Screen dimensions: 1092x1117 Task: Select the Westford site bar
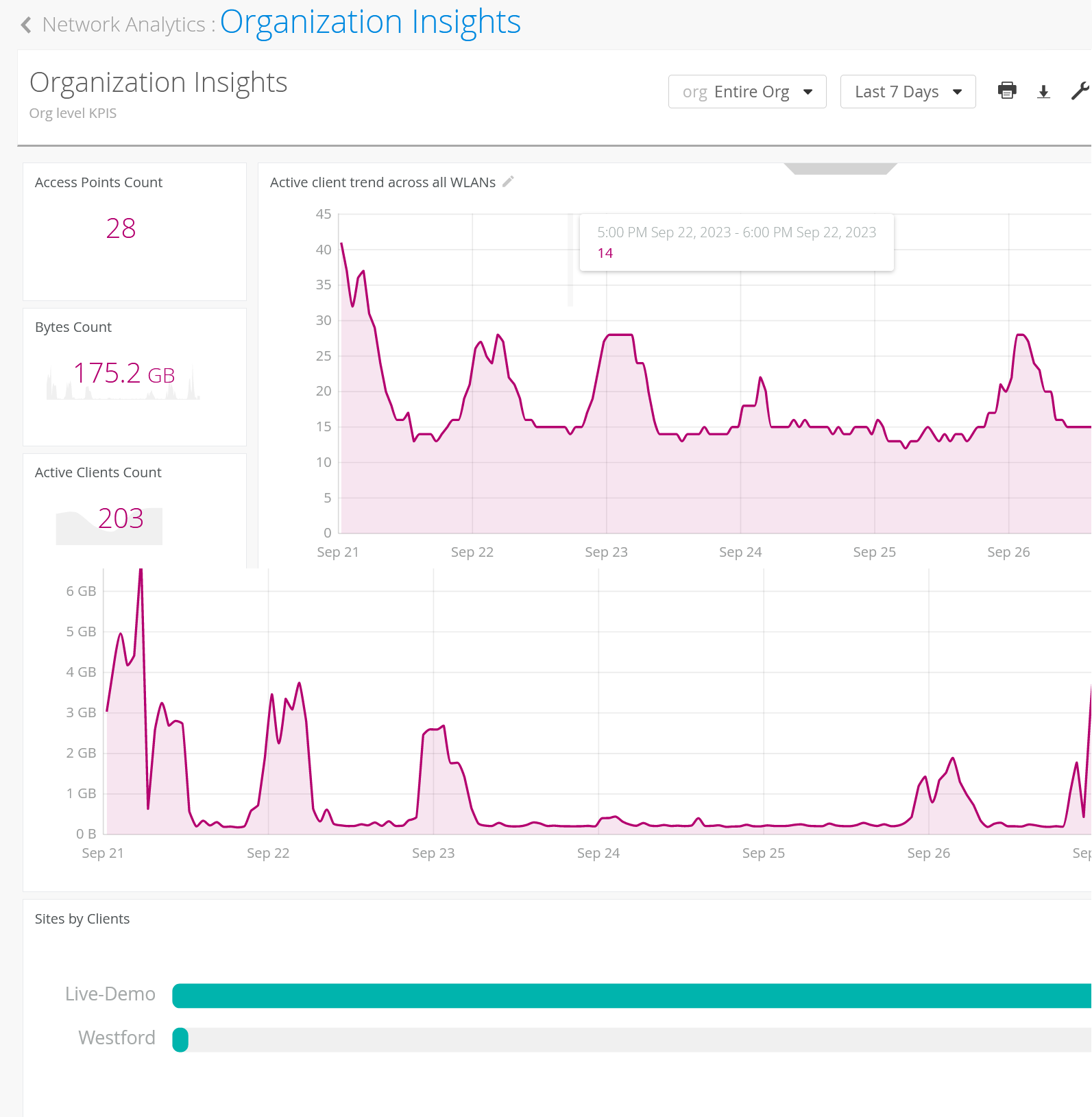[180, 1040]
